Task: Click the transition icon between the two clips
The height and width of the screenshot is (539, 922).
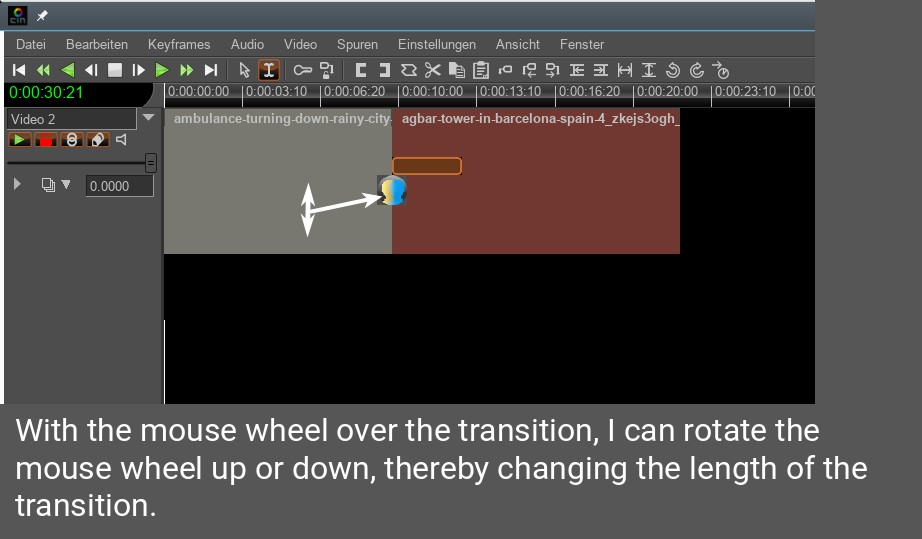Action: click(x=392, y=190)
